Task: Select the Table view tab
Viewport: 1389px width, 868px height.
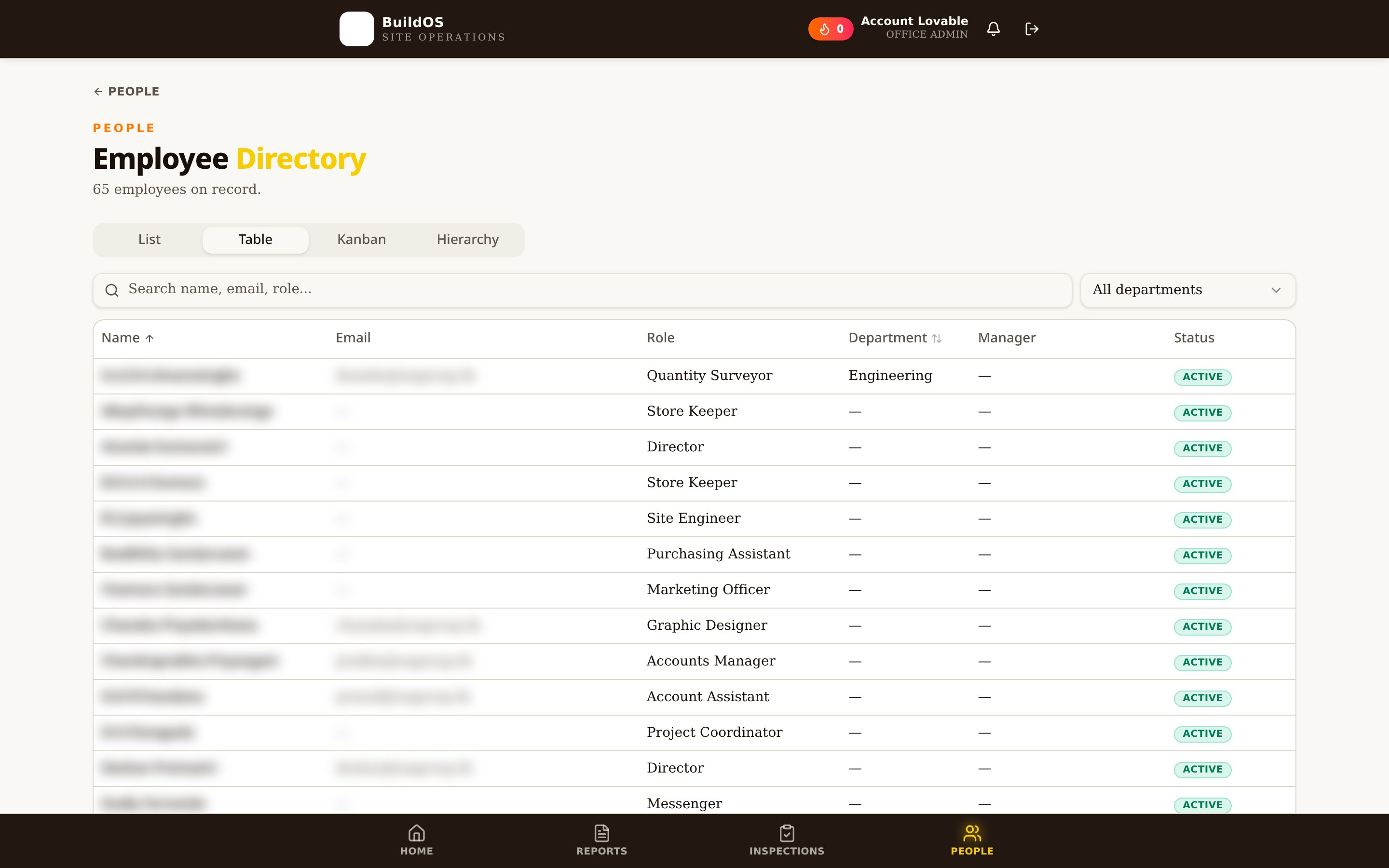Action: point(256,239)
